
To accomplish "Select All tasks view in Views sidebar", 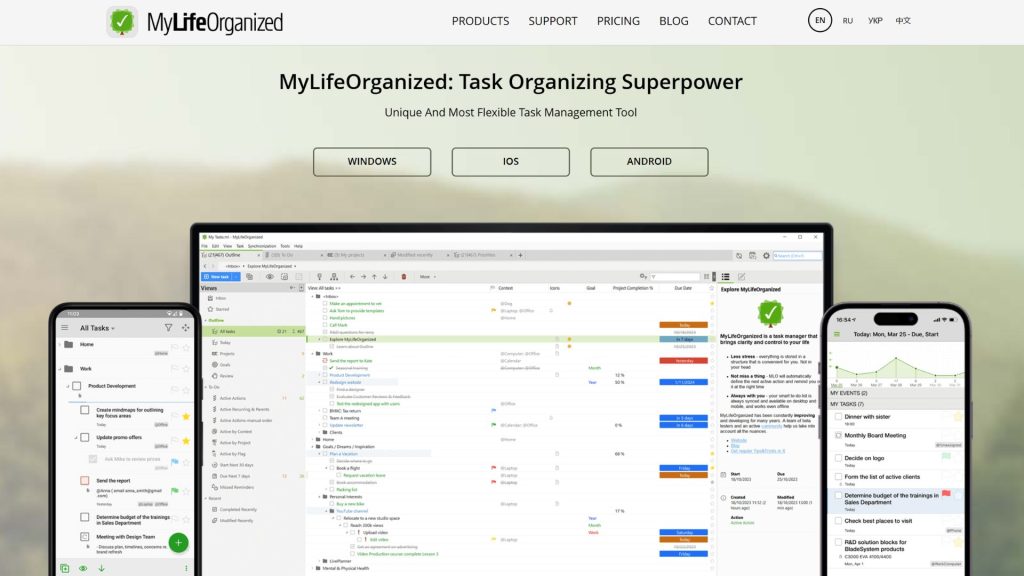I will coord(253,332).
